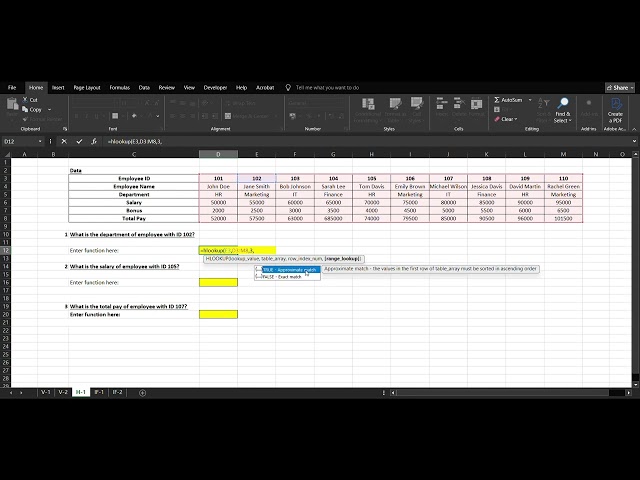This screenshot has height=480, width=640.
Task: Open the File menu
Action: click(x=12, y=87)
